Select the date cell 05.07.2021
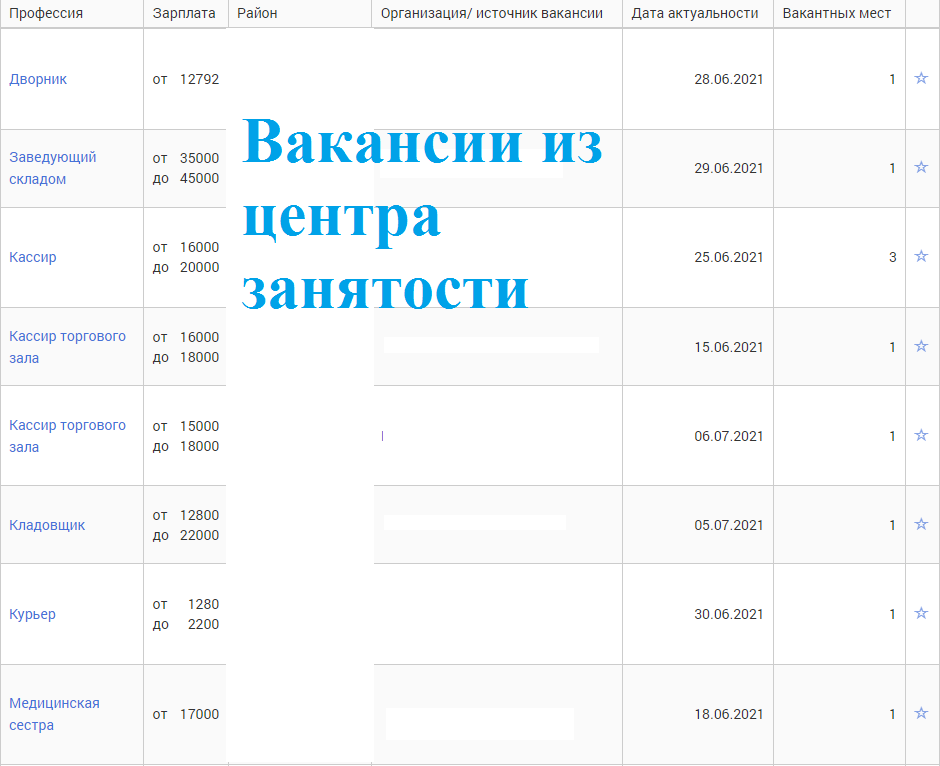 (x=728, y=525)
